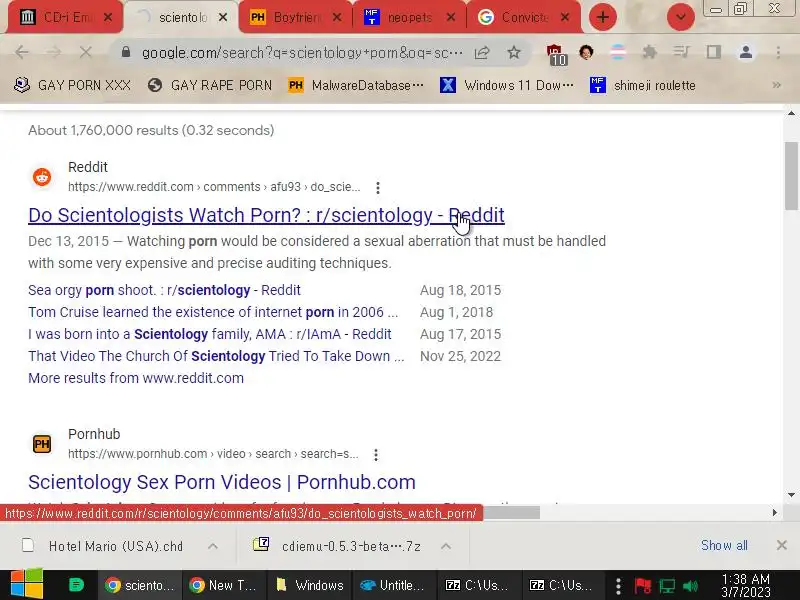
Task: Click the vertical scrollbar up arrow
Action: tap(791, 113)
